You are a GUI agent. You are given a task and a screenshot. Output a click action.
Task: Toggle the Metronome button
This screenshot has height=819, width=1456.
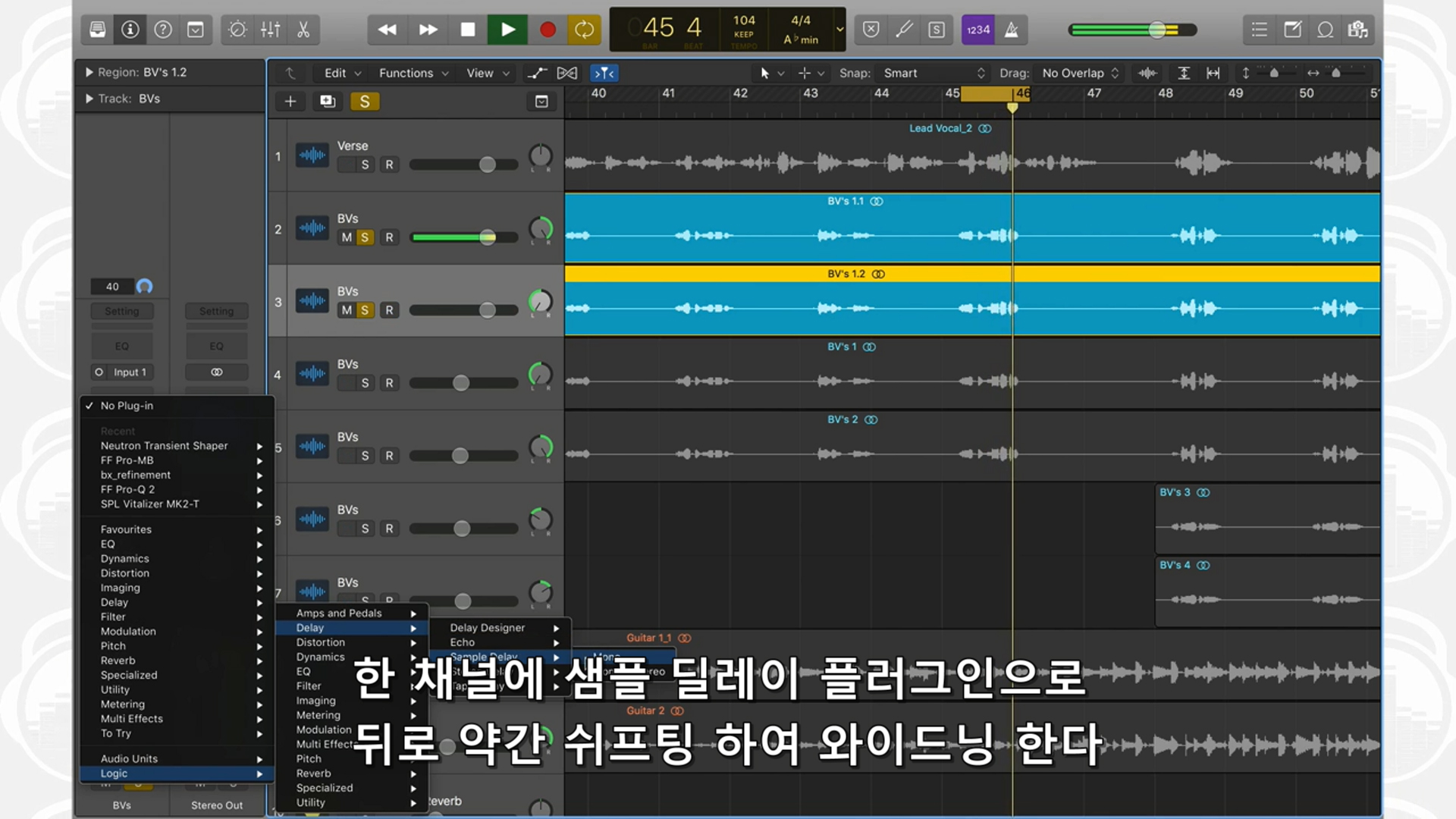pos(1012,30)
